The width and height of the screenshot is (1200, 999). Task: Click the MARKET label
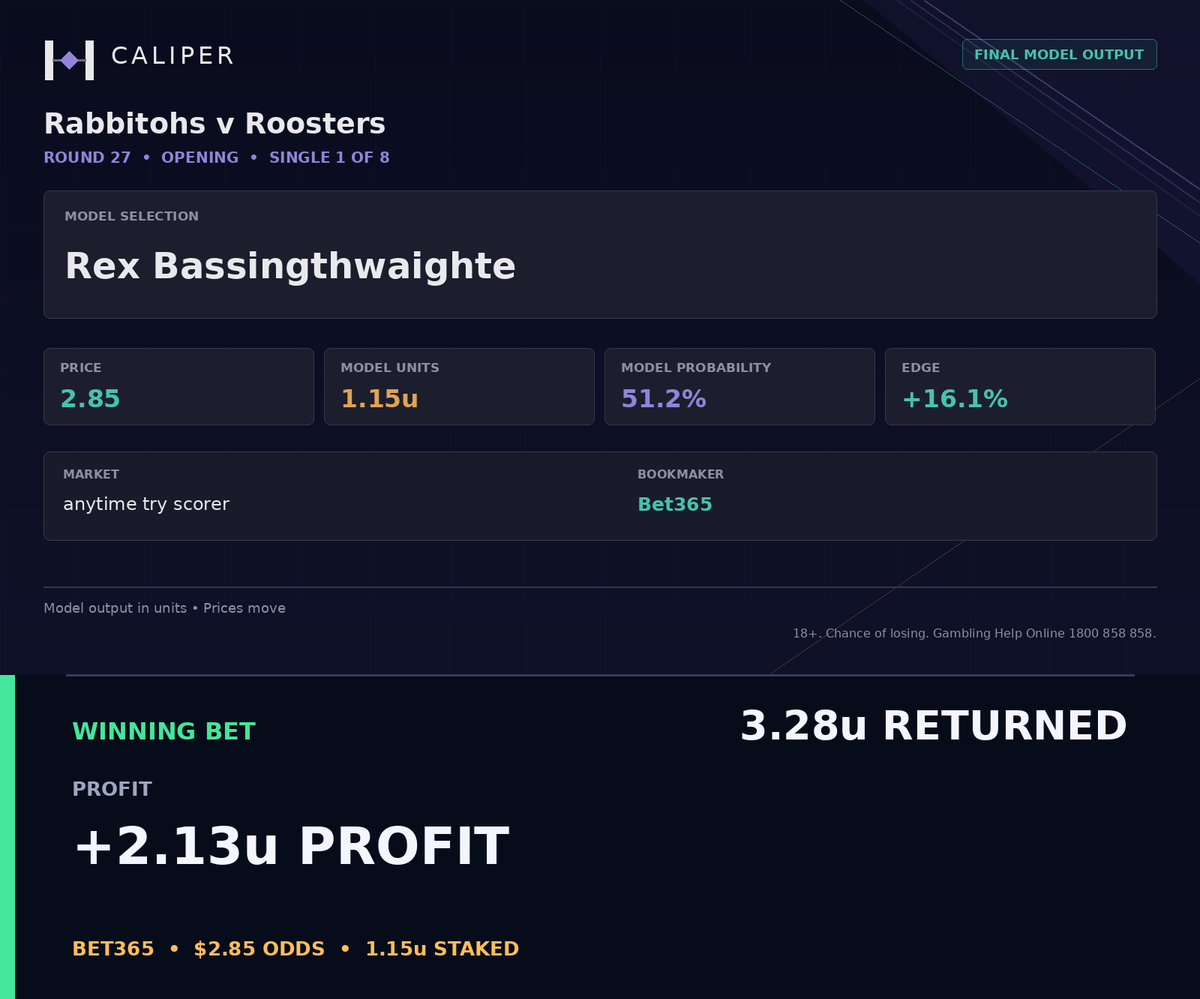tap(91, 474)
